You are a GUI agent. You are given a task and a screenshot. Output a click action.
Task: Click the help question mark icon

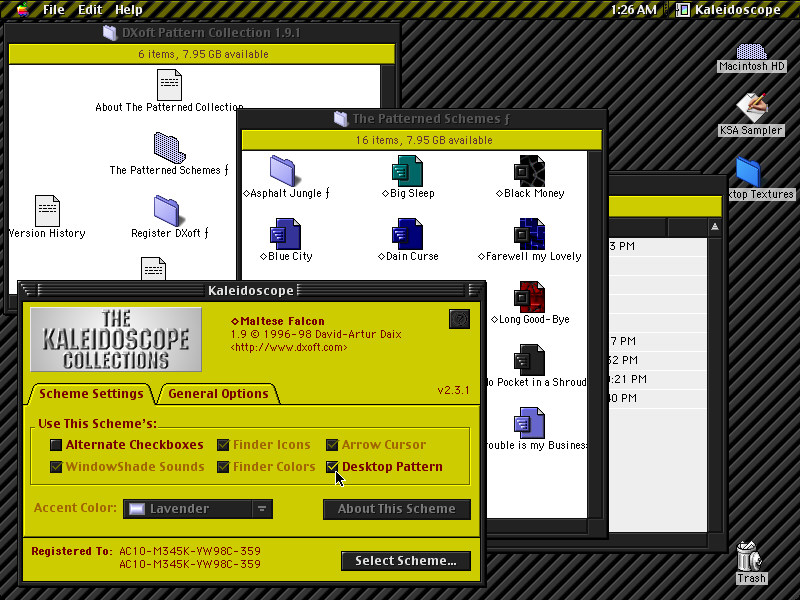pos(459,319)
